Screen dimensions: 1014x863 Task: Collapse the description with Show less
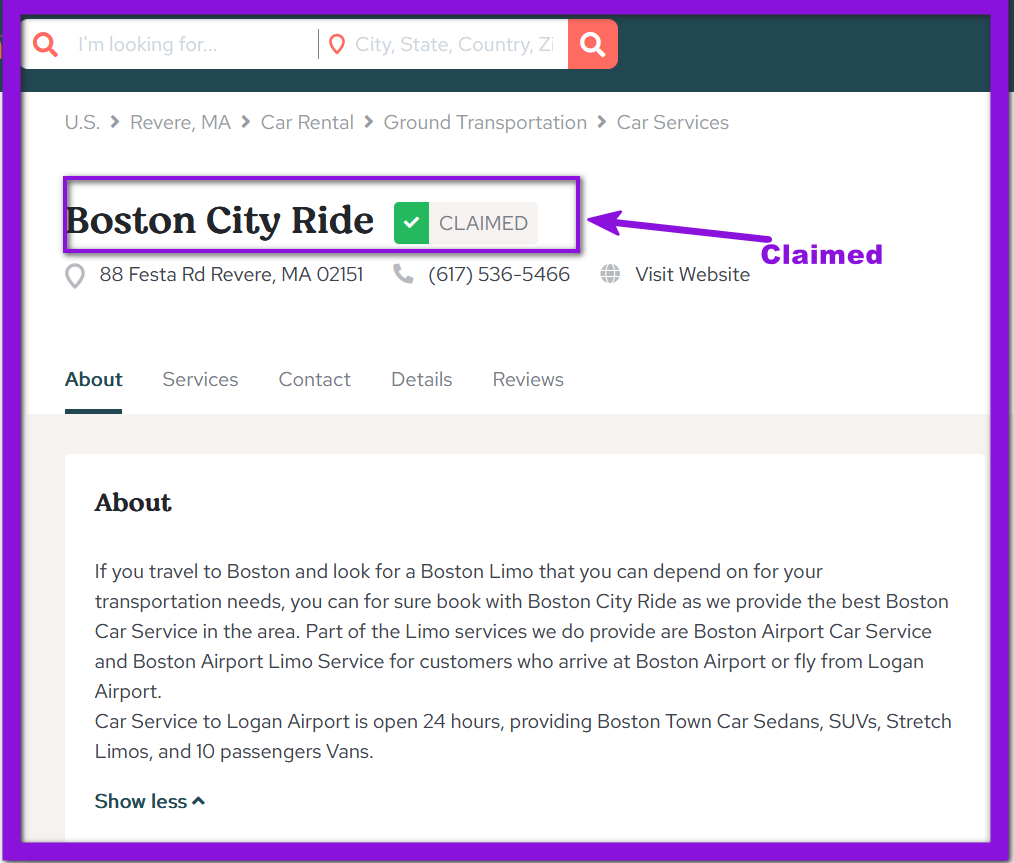pos(149,801)
